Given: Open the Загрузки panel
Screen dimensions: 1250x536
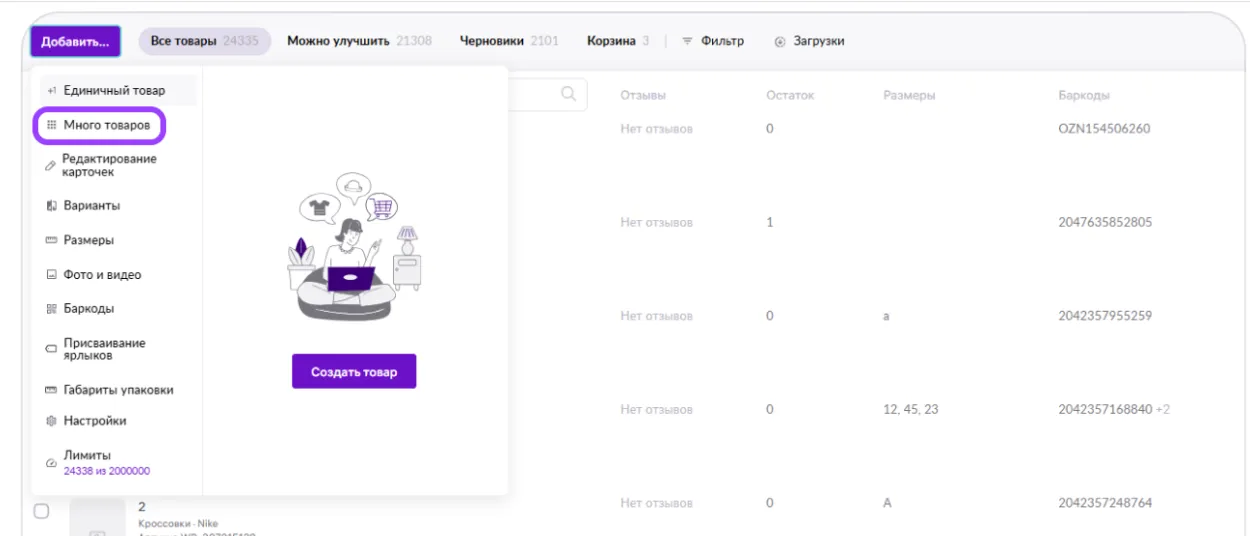Looking at the screenshot, I should pyautogui.click(x=809, y=42).
